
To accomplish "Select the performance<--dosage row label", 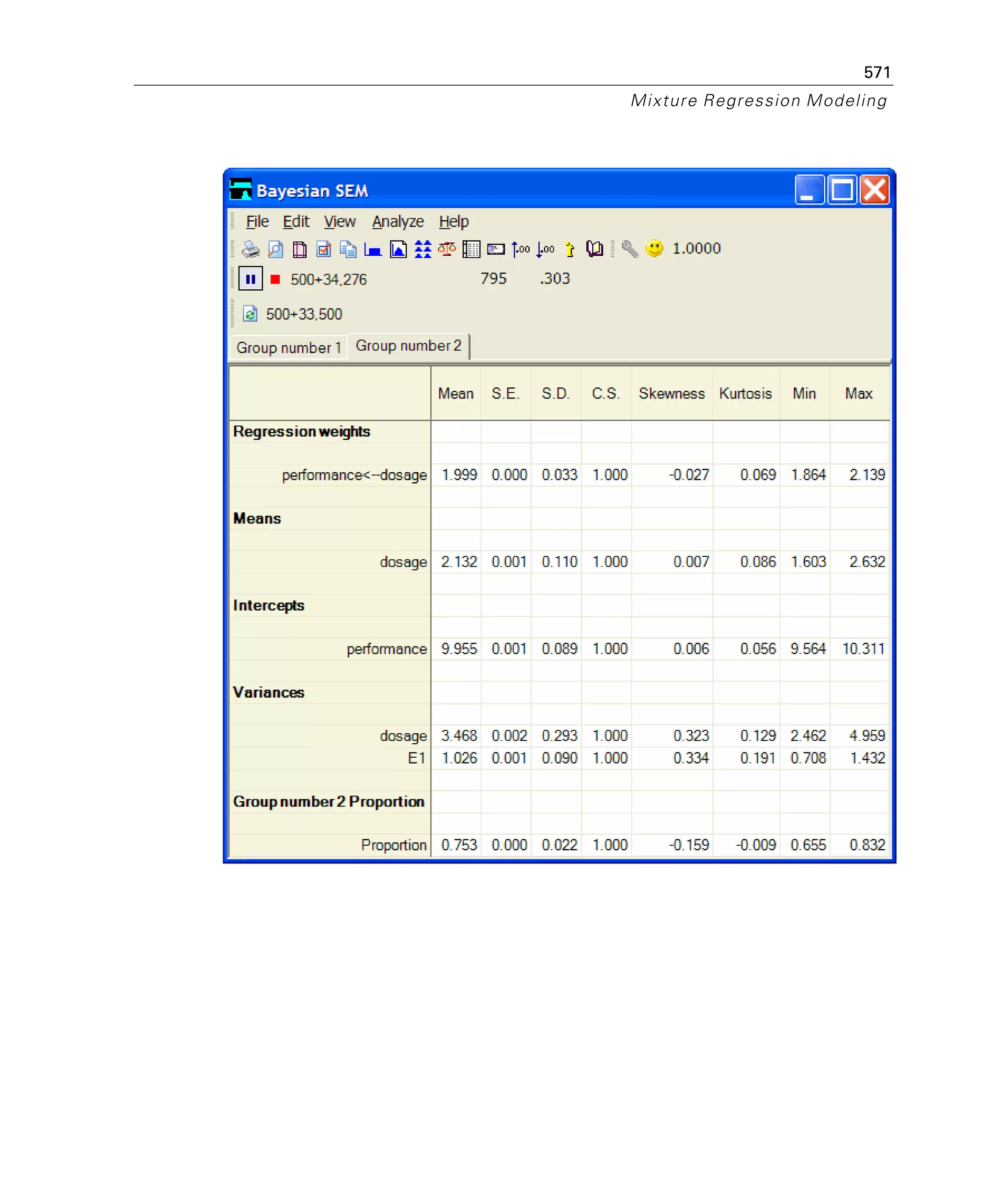I will point(354,475).
